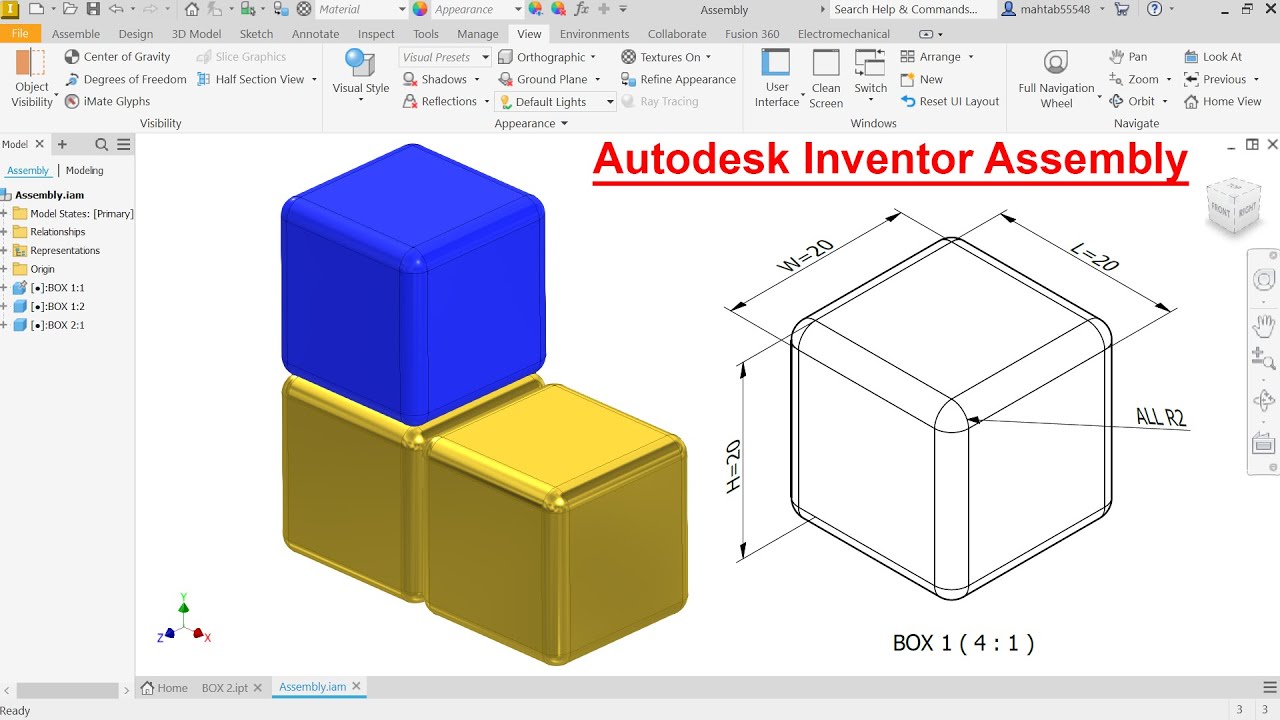
Task: Open the Model browser hamburger menu
Action: coord(124,144)
